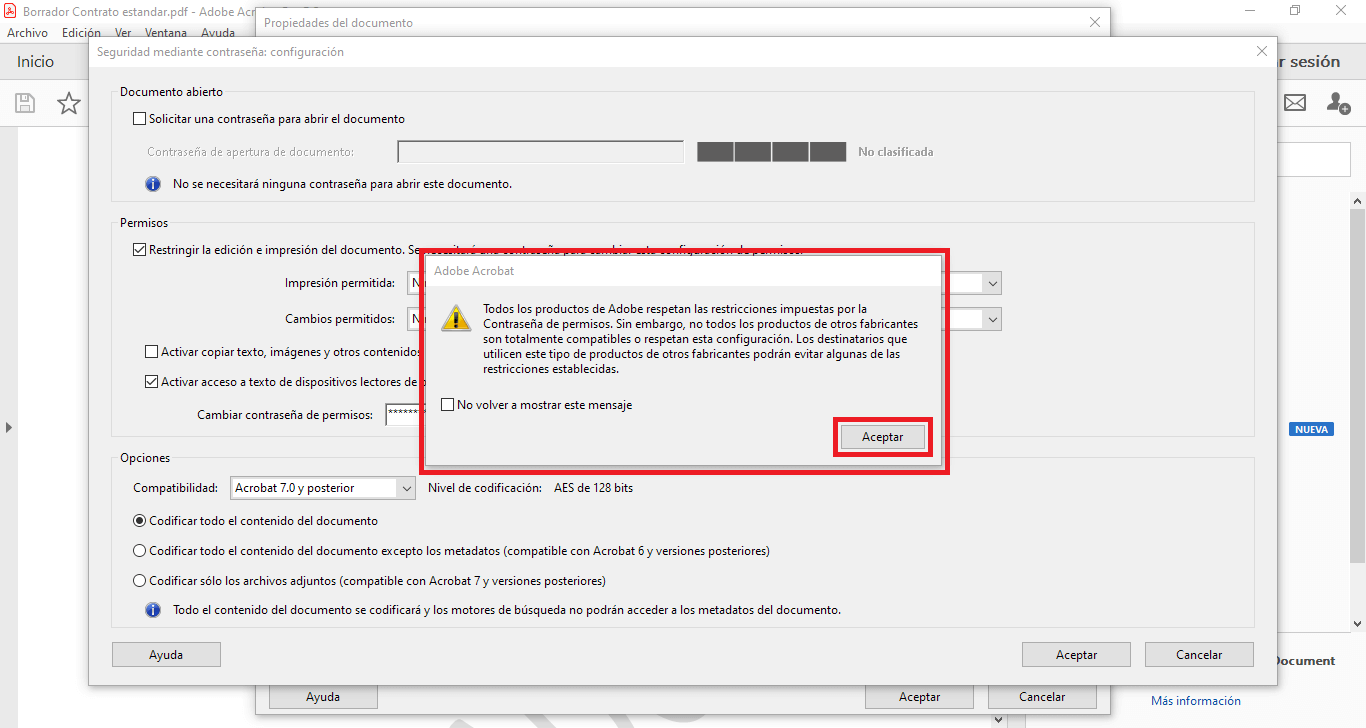This screenshot has height=728, width=1366.
Task: Click the password strength meter bar
Action: (x=771, y=152)
